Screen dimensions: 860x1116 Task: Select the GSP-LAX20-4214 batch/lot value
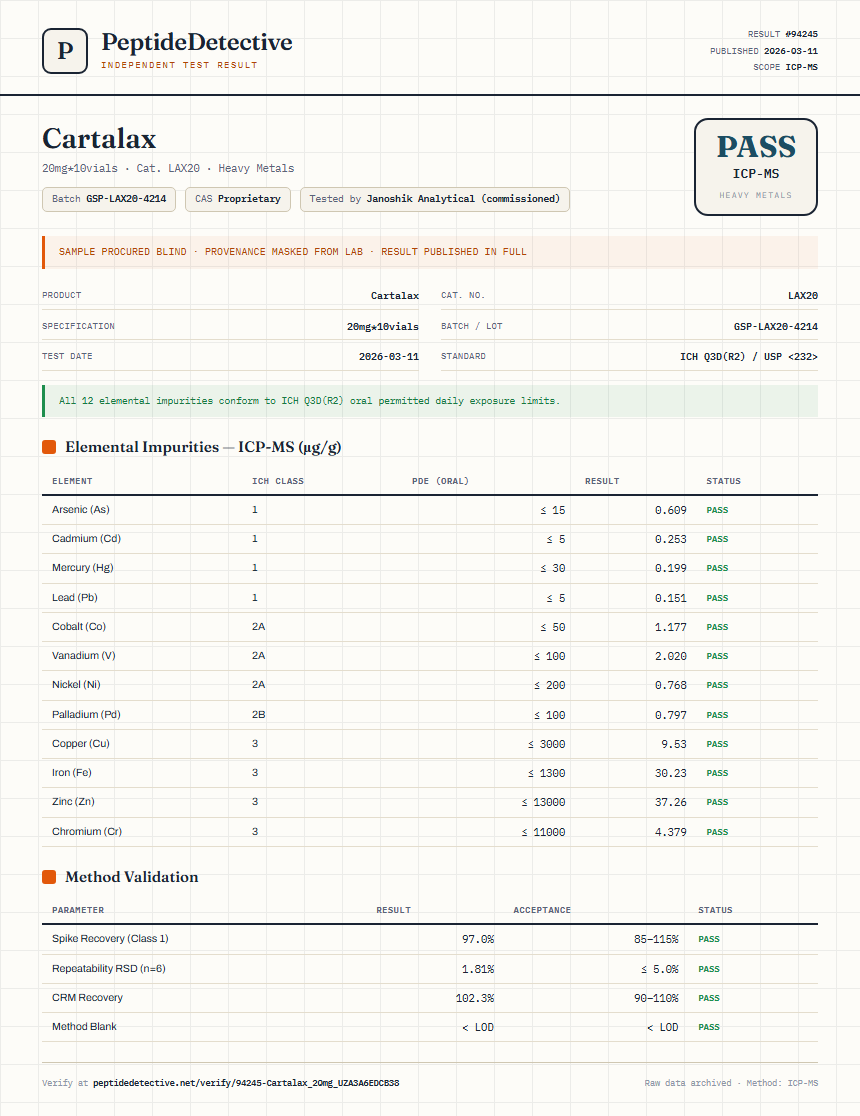[x=775, y=327]
